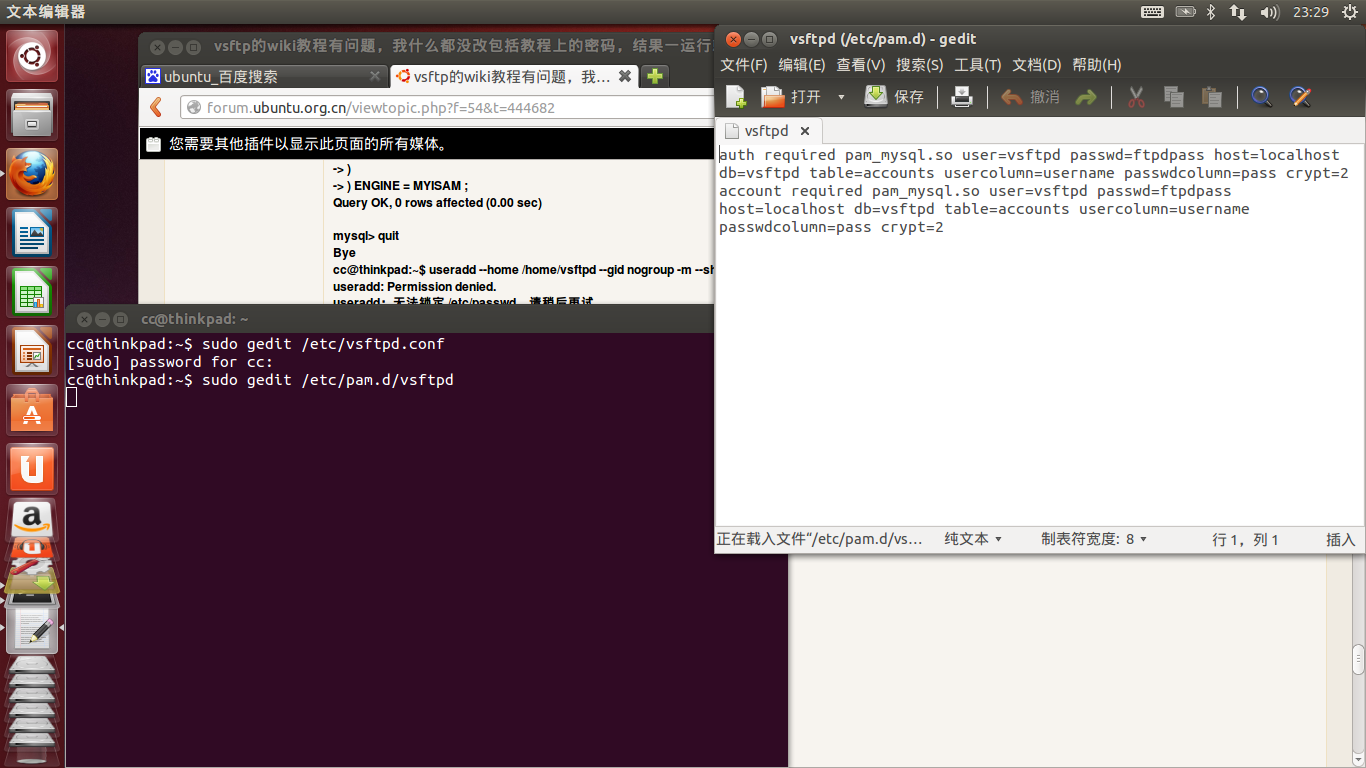Open the 制表符宽度: 8 tab width dropdown
1366x768 pixels.
click(1094, 539)
